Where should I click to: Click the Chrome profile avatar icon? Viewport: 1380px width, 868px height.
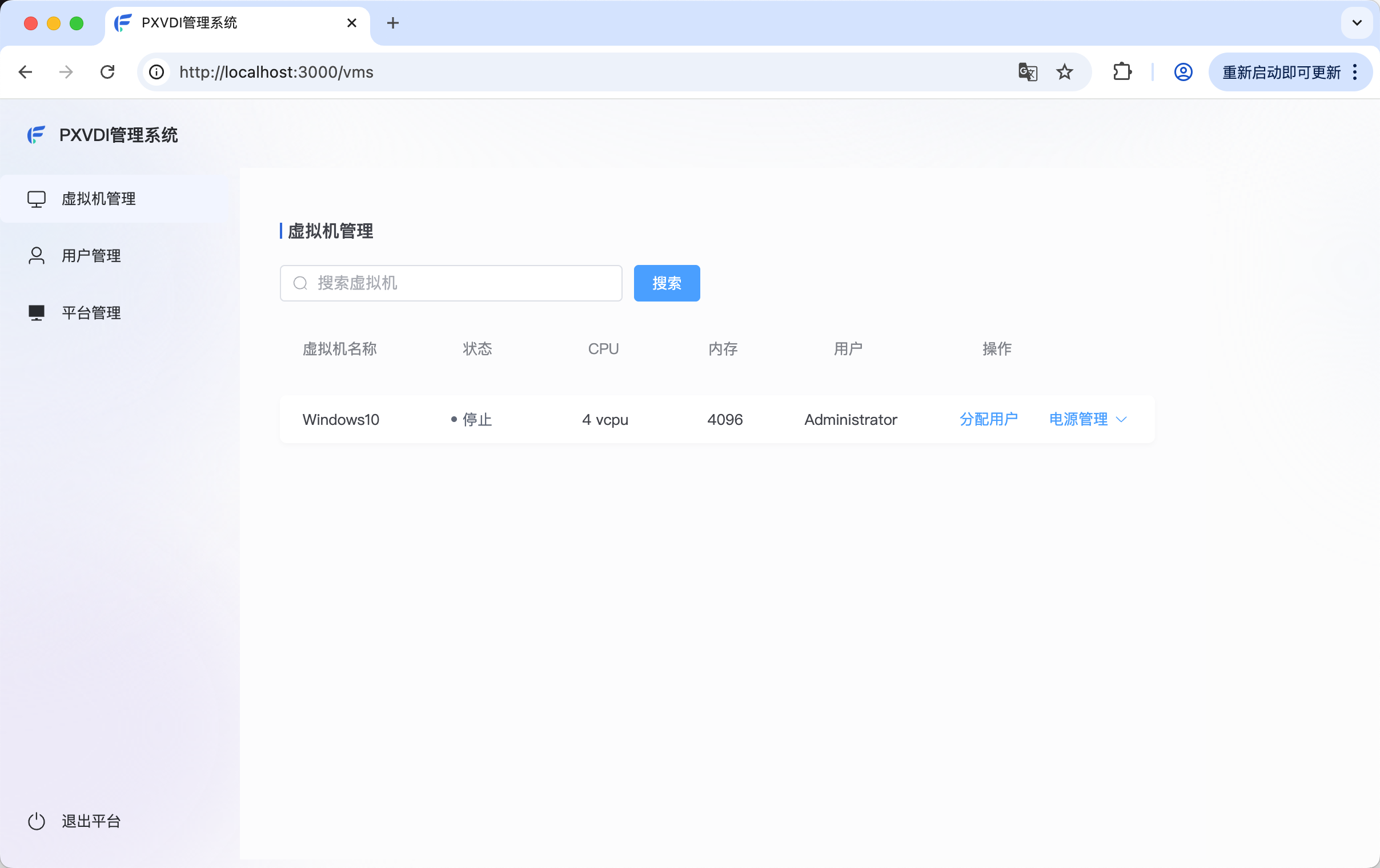(x=1183, y=72)
